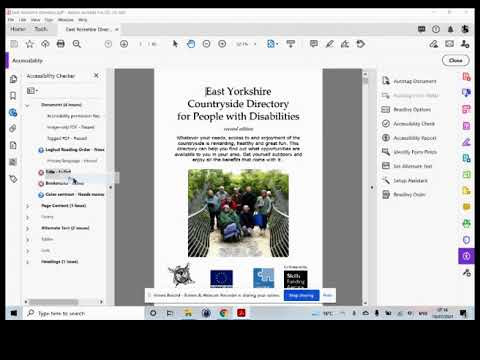Select the hand pan tool
480x360 pixels.
tap(191, 44)
